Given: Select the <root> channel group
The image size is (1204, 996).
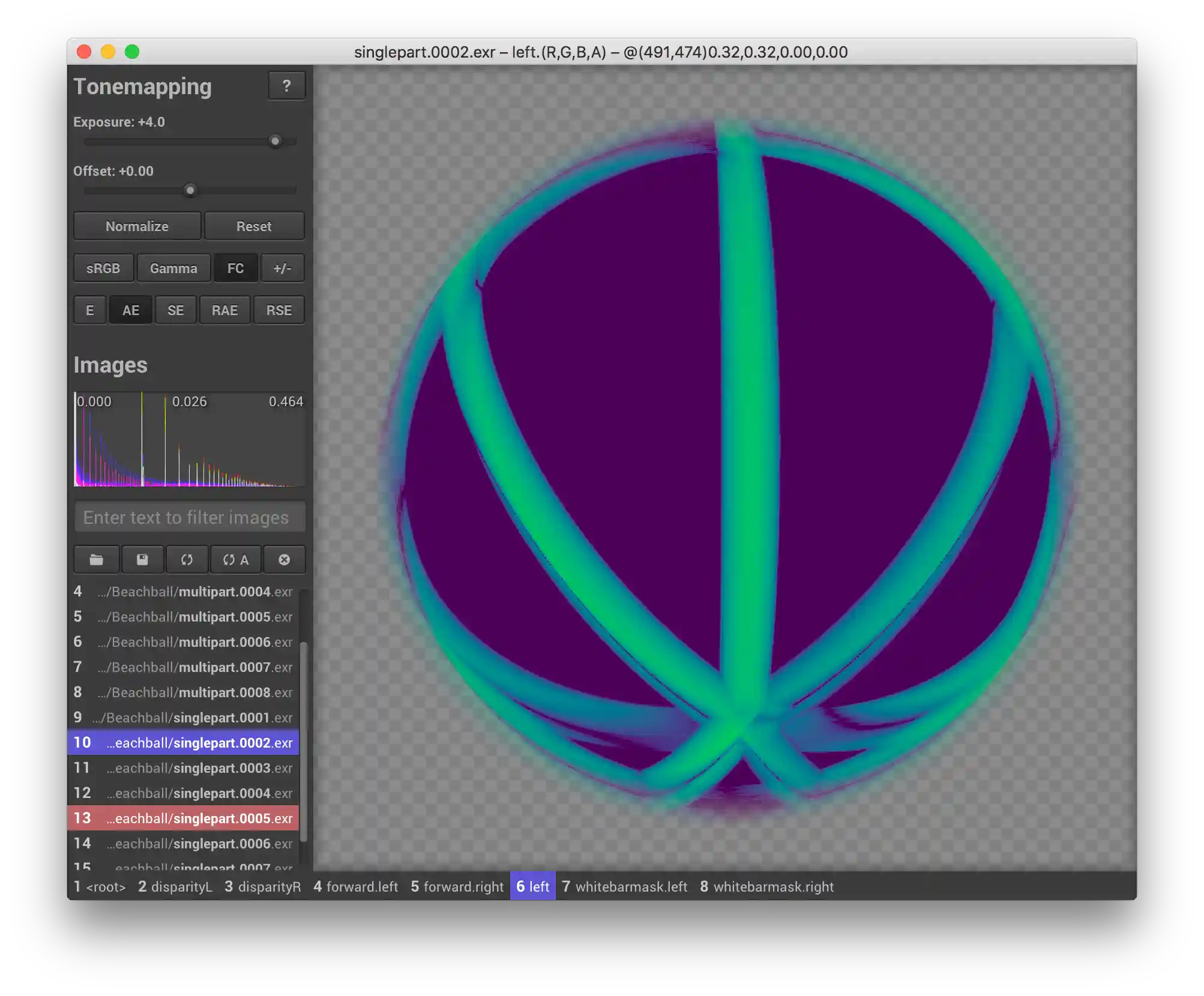Looking at the screenshot, I should (x=101, y=887).
